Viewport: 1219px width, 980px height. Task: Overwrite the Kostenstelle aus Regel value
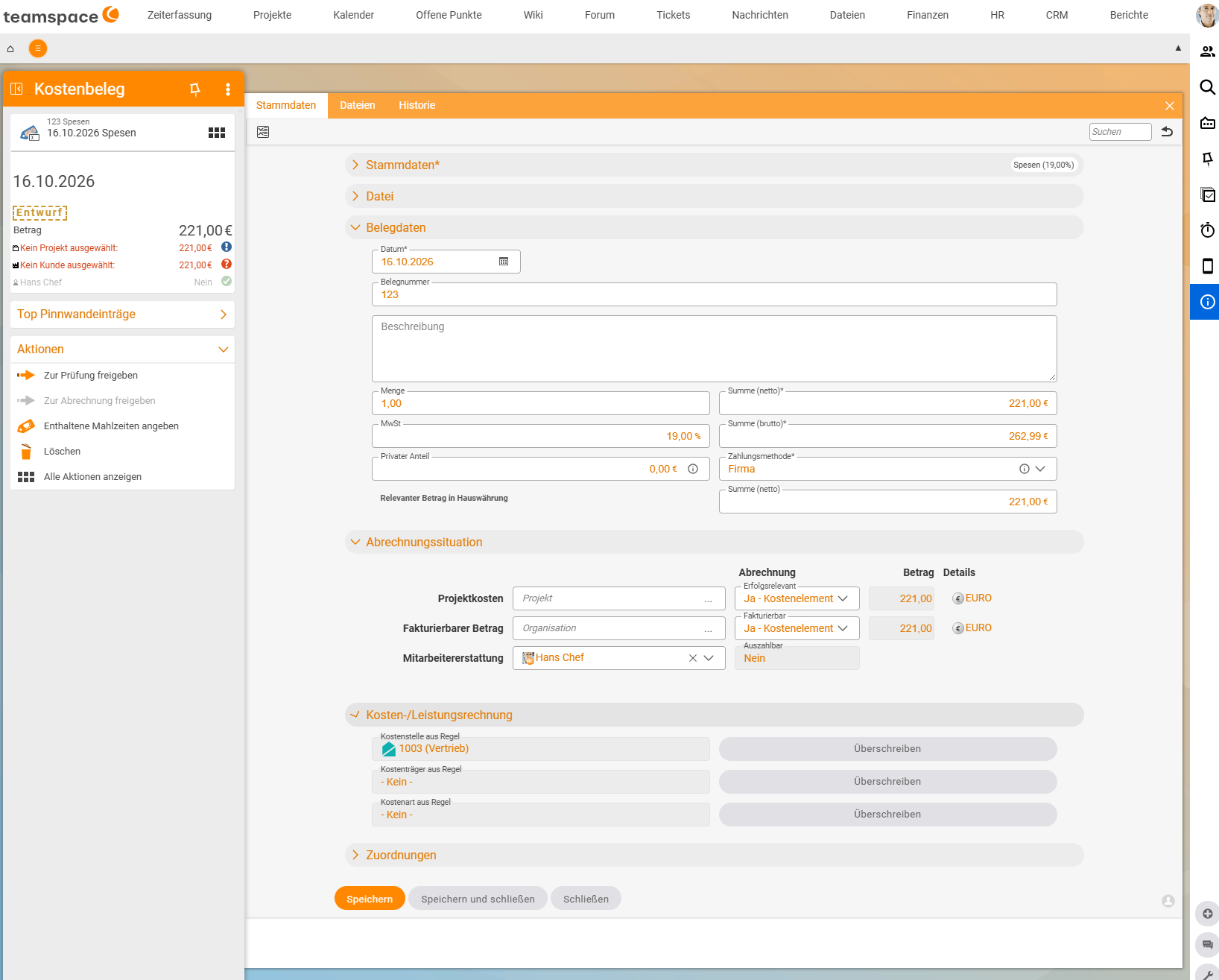tap(887, 749)
